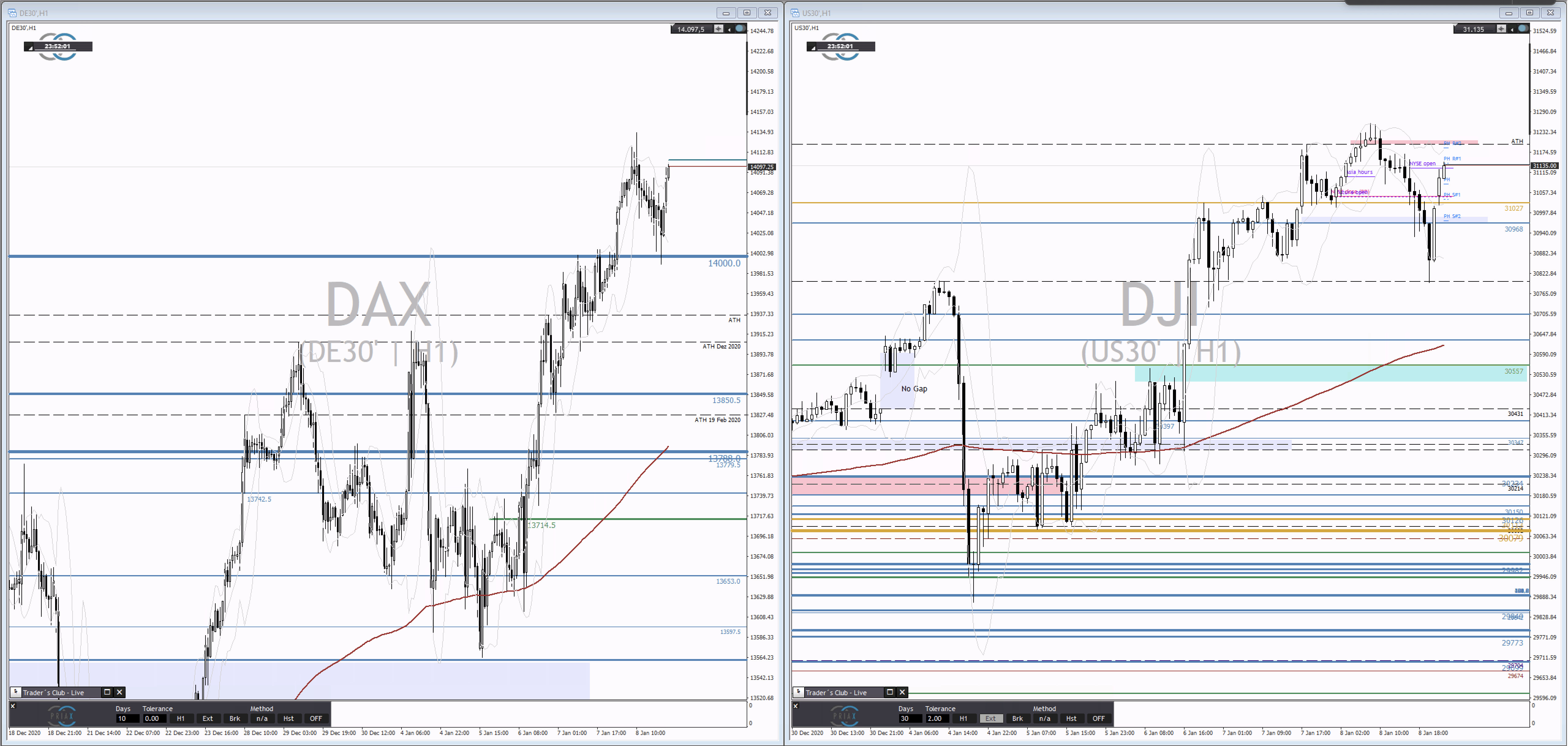The width and height of the screenshot is (1568, 746).
Task: Close PRIAX indicator panel in DE30 chart
Action: (13, 706)
